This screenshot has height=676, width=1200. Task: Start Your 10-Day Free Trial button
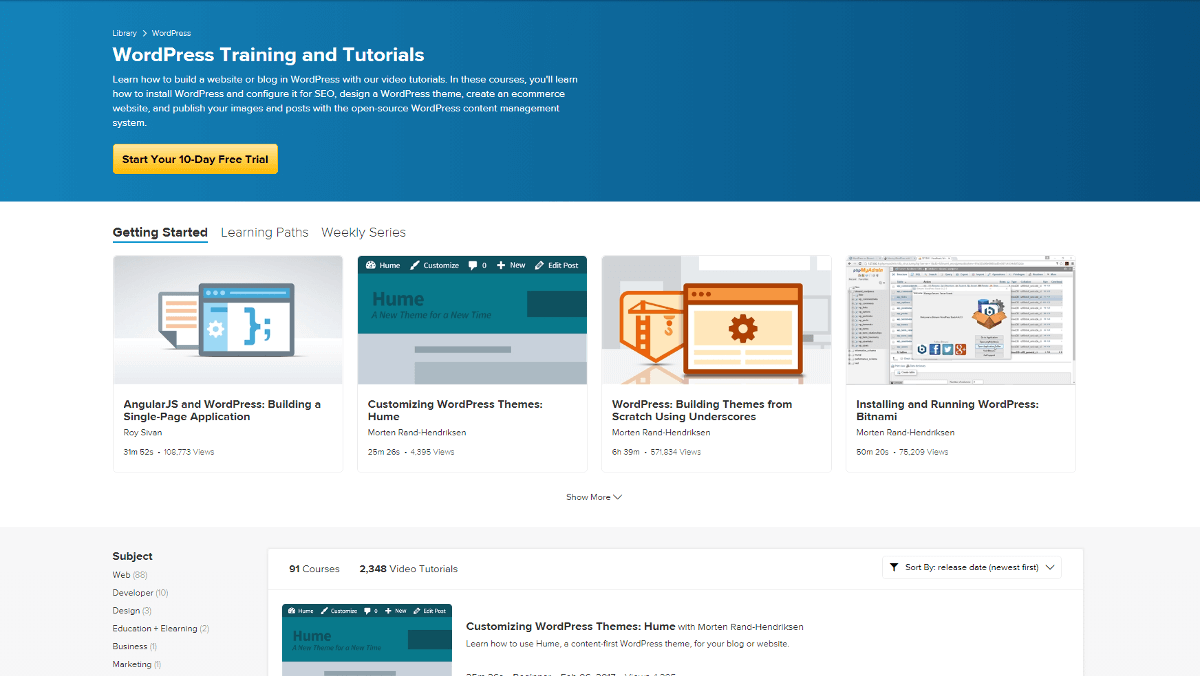(x=195, y=159)
